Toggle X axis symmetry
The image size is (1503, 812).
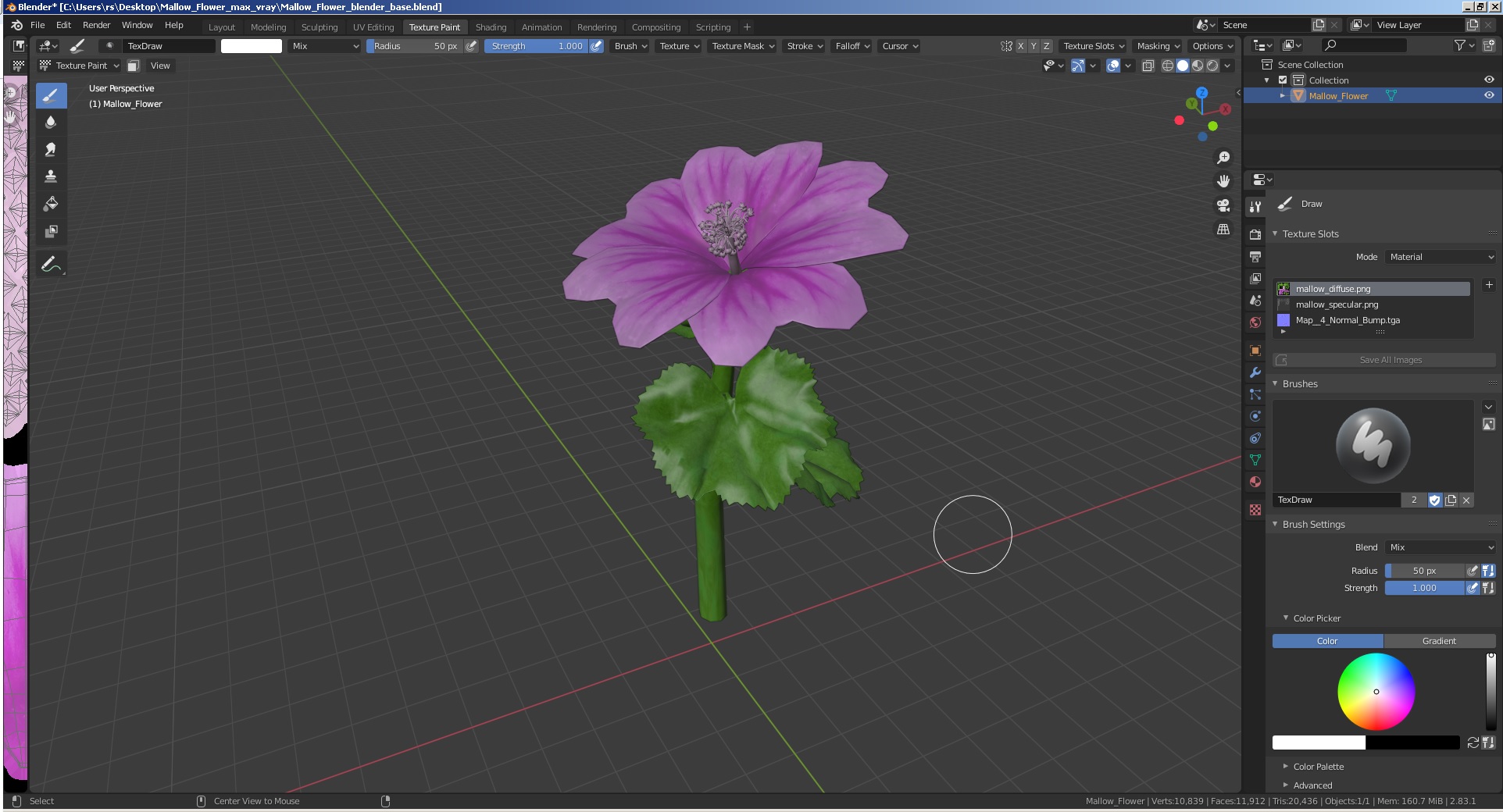point(1020,46)
